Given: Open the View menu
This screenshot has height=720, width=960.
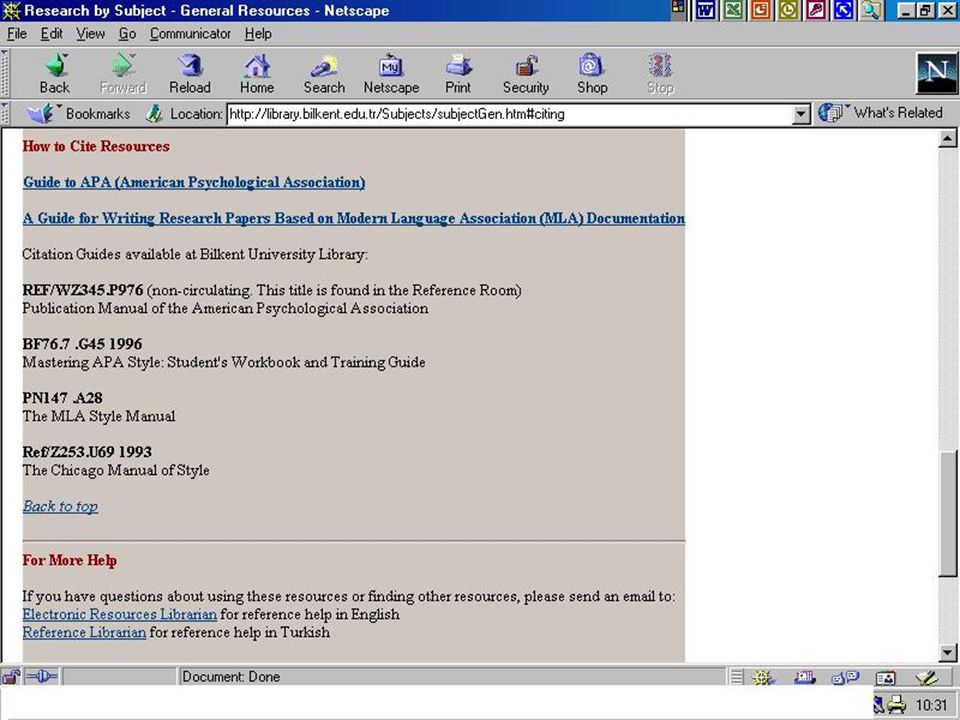Looking at the screenshot, I should (90, 34).
